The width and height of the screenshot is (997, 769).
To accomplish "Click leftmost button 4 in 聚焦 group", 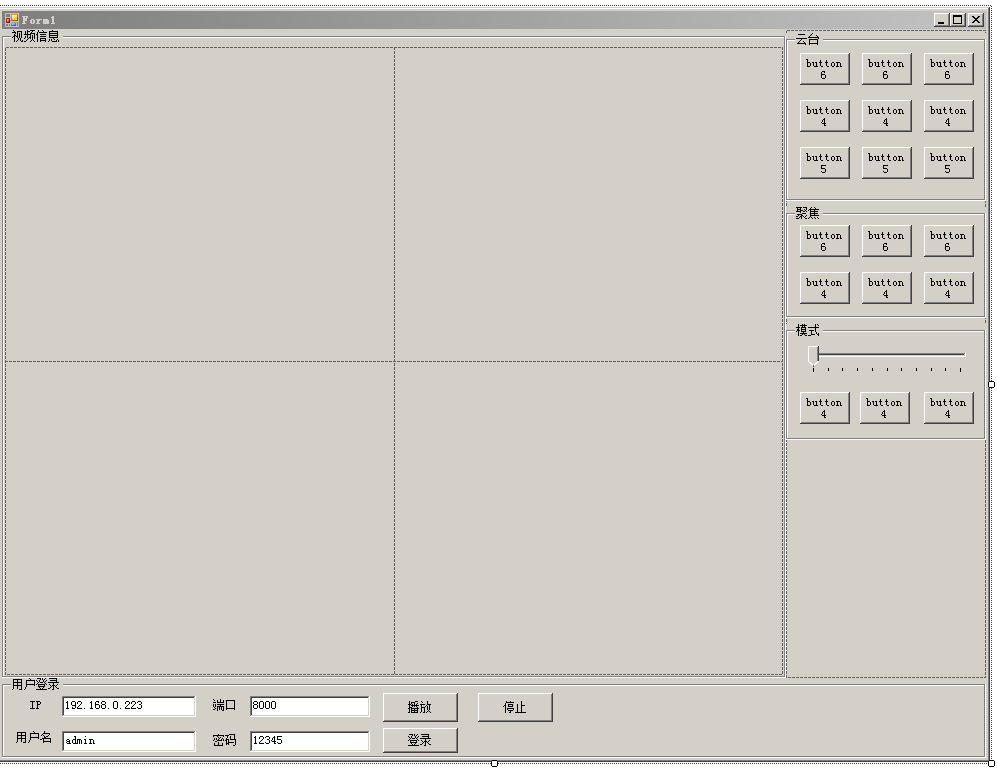I will pos(824,288).
